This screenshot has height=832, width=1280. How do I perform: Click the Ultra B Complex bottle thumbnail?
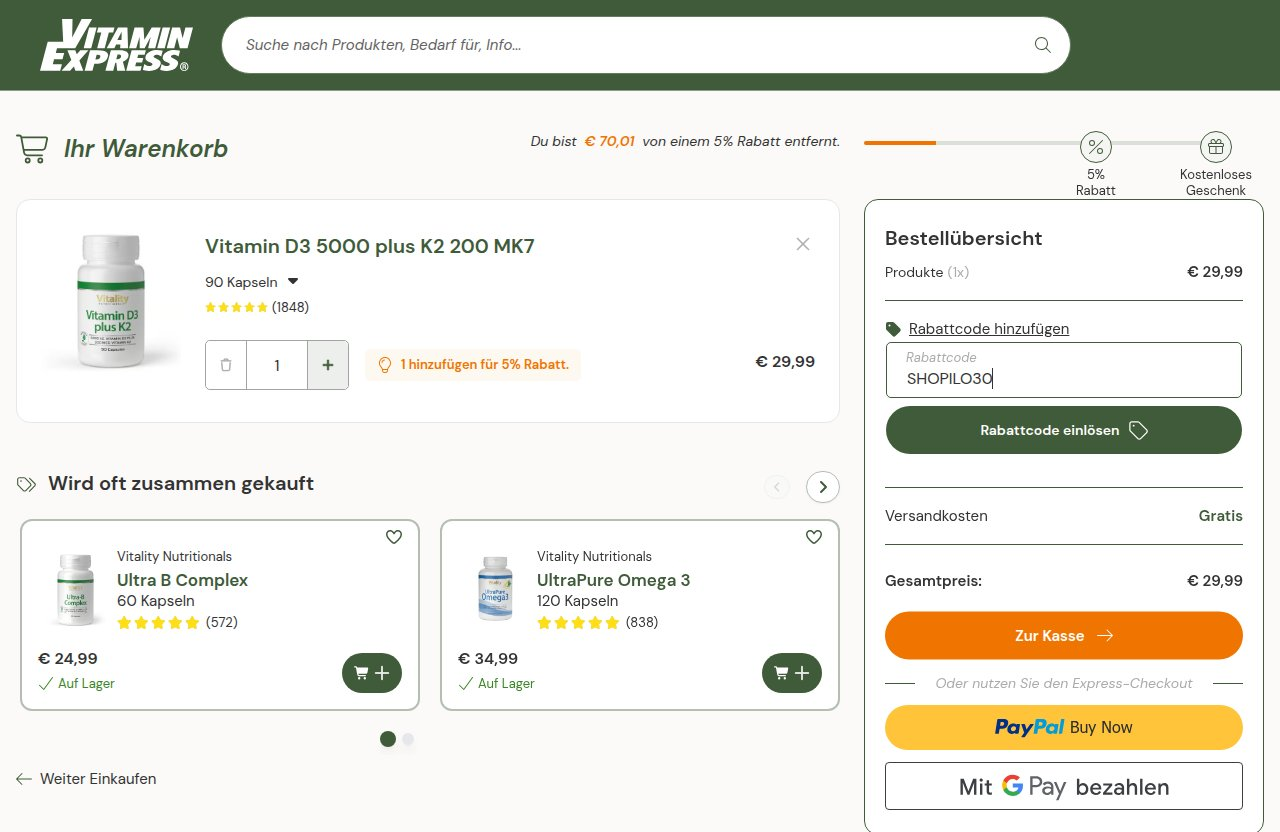[75, 590]
